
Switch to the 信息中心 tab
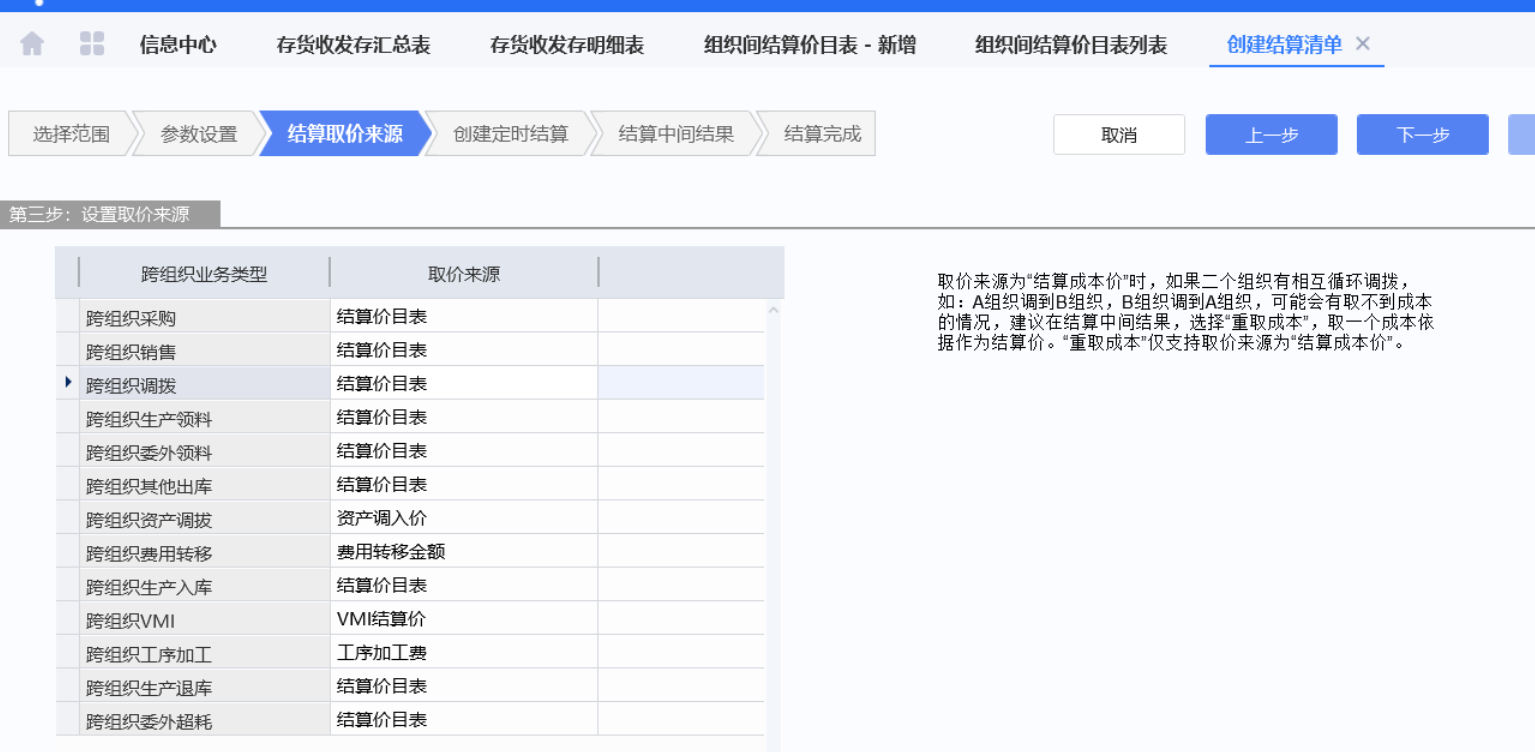point(178,45)
